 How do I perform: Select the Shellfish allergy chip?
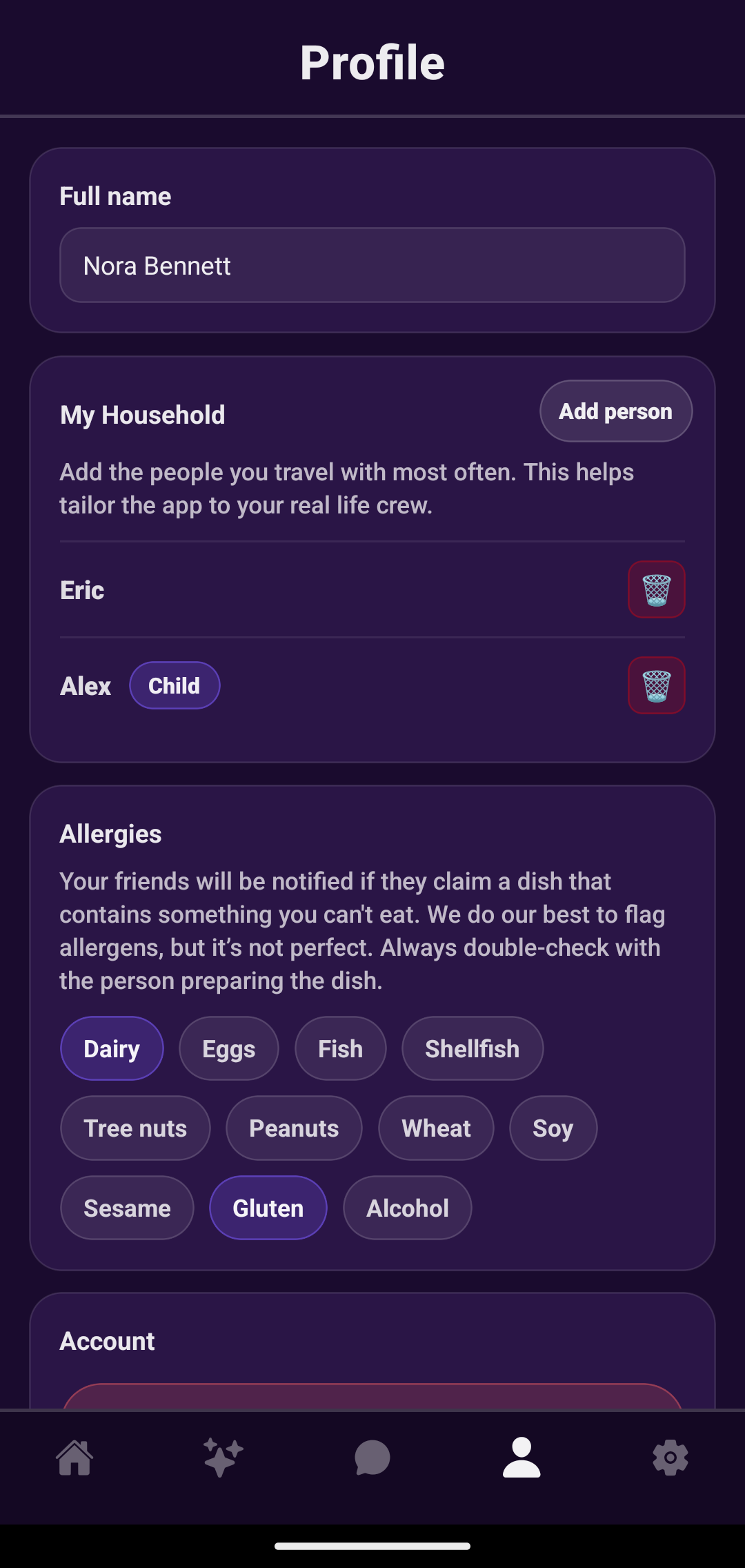[472, 1048]
